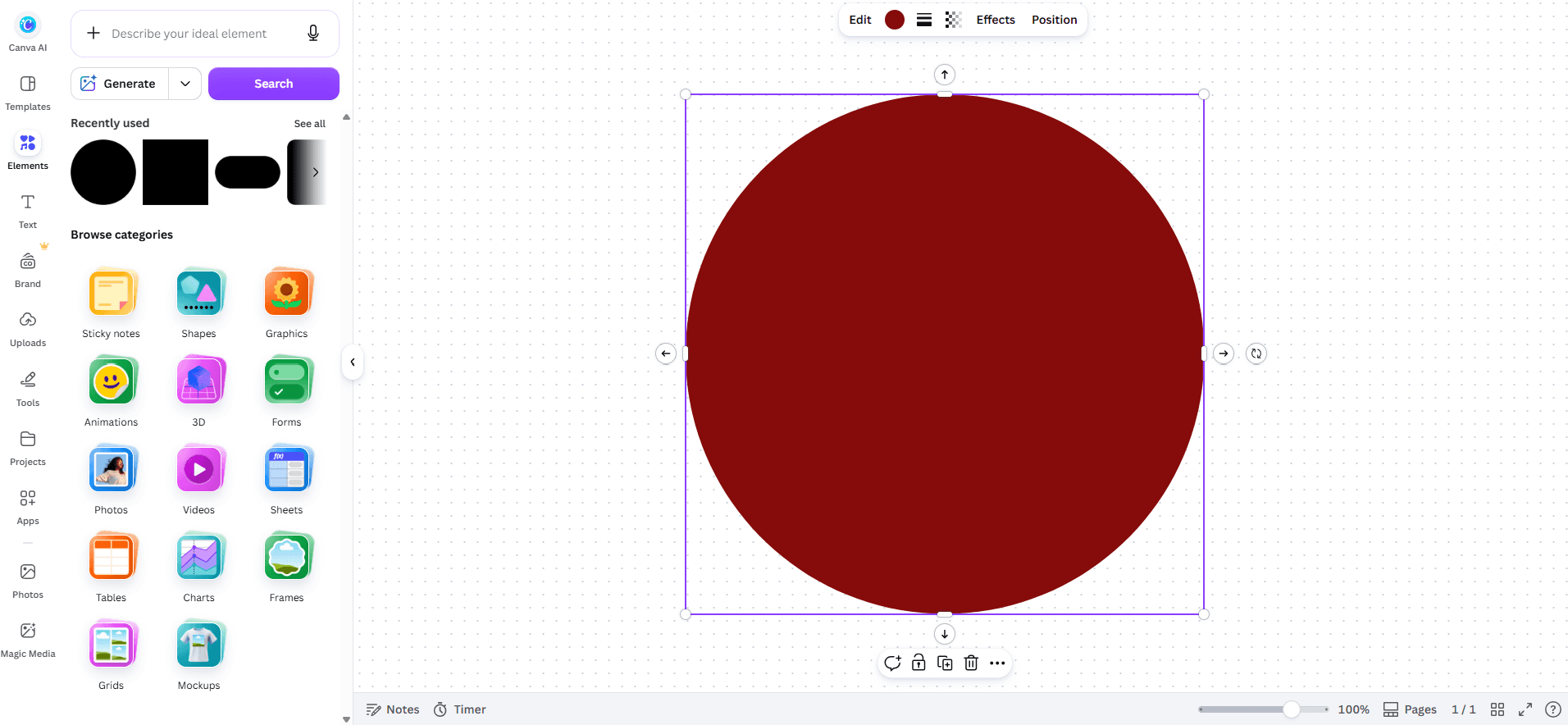The height and width of the screenshot is (725, 1568).
Task: Open Magic Media app
Action: tap(28, 640)
